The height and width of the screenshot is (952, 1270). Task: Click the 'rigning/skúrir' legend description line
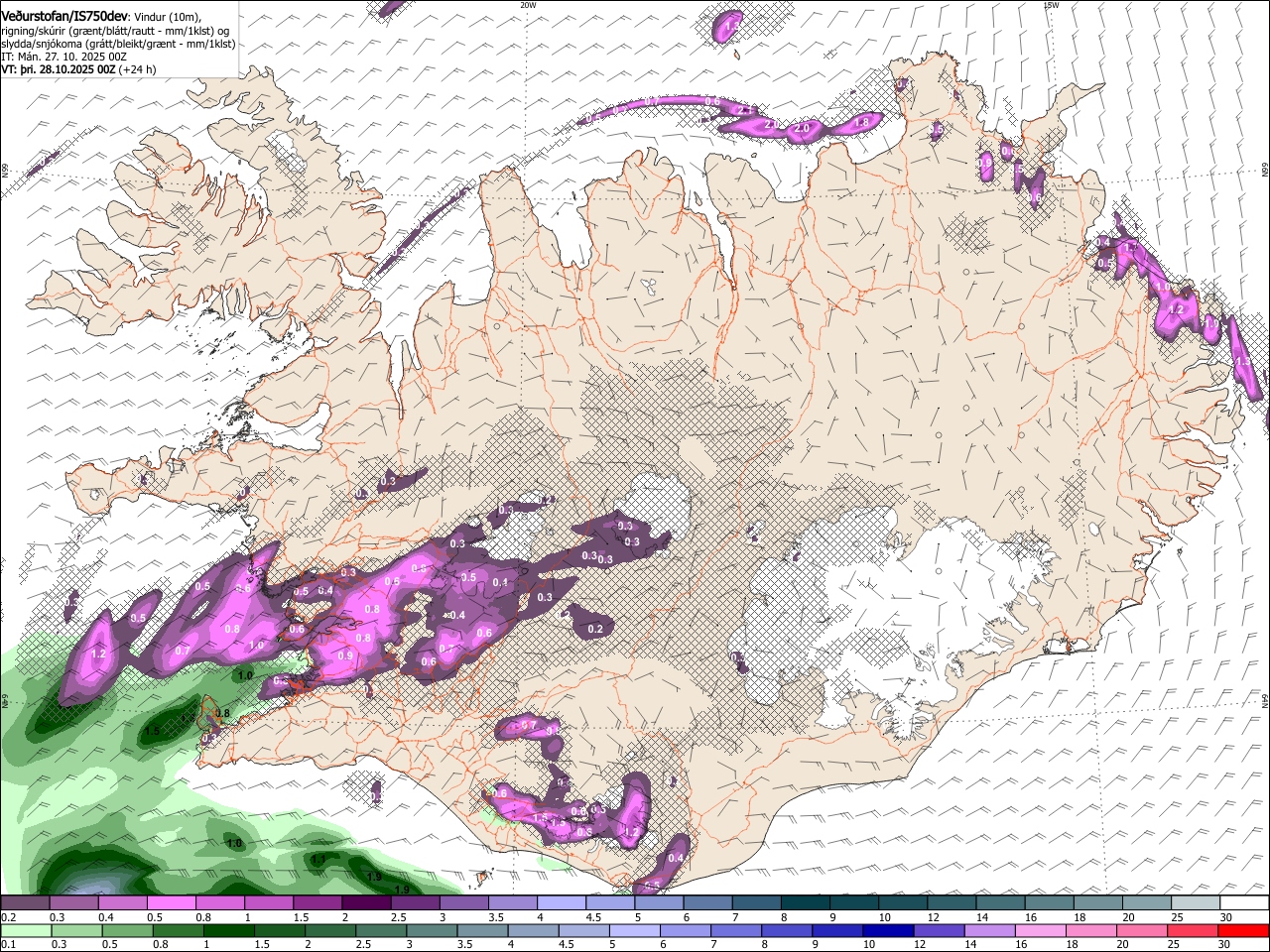tap(115, 31)
